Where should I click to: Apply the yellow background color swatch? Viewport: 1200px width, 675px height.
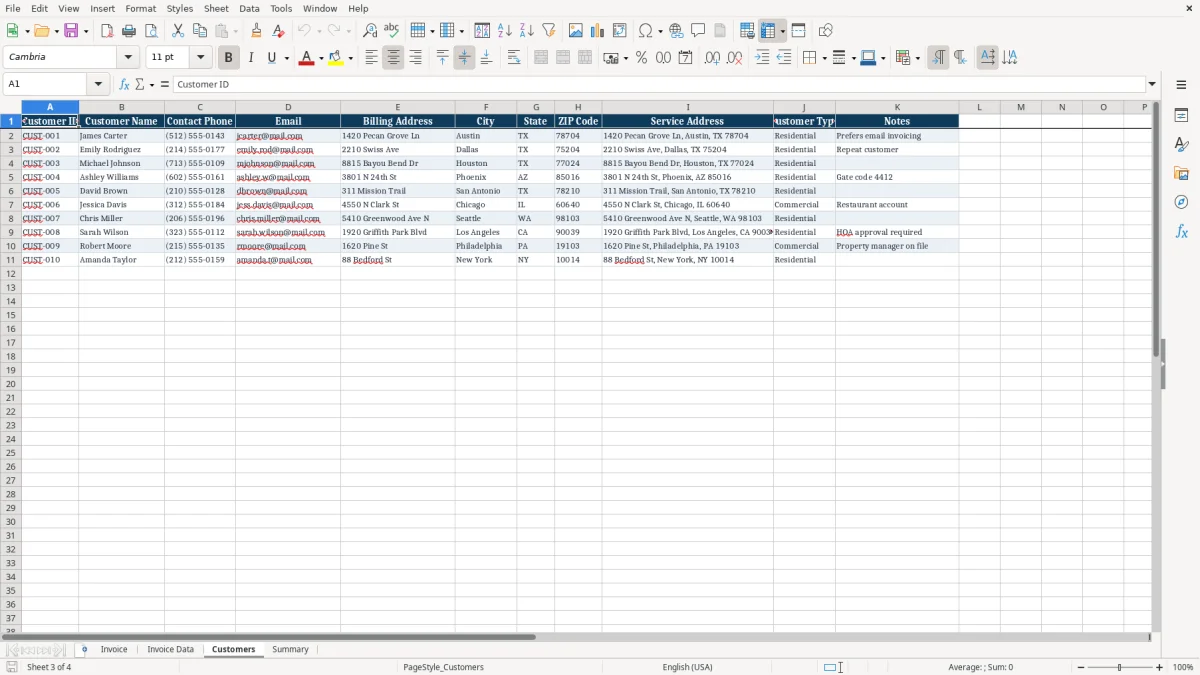pos(335,58)
